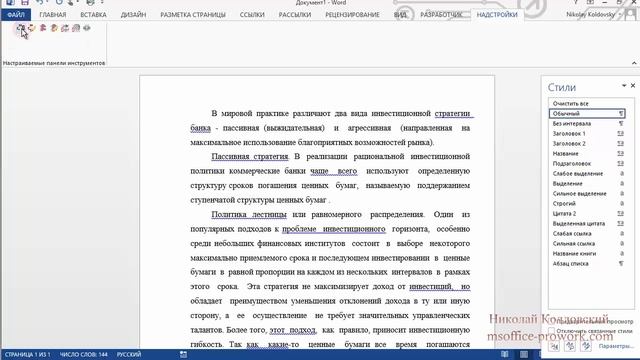Save the document from the quick access toolbar
The image size is (640, 360).
25,2
